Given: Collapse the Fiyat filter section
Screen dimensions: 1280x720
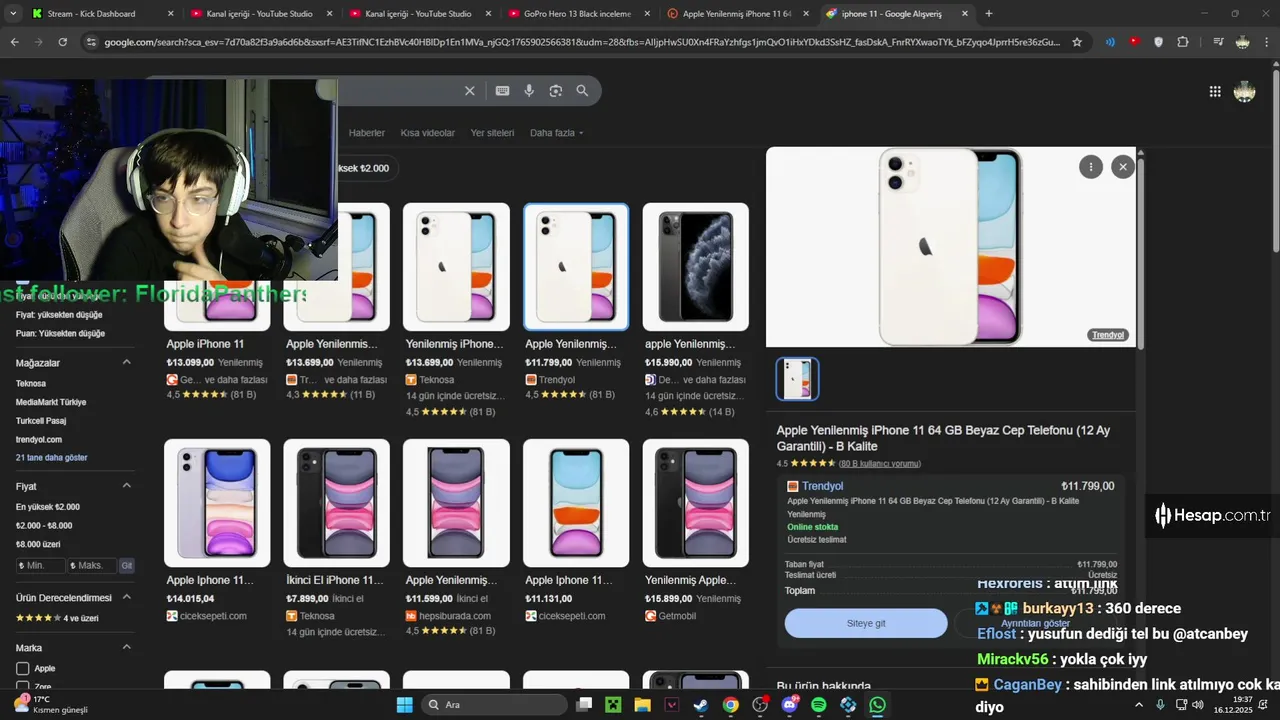Looking at the screenshot, I should 127,486.
